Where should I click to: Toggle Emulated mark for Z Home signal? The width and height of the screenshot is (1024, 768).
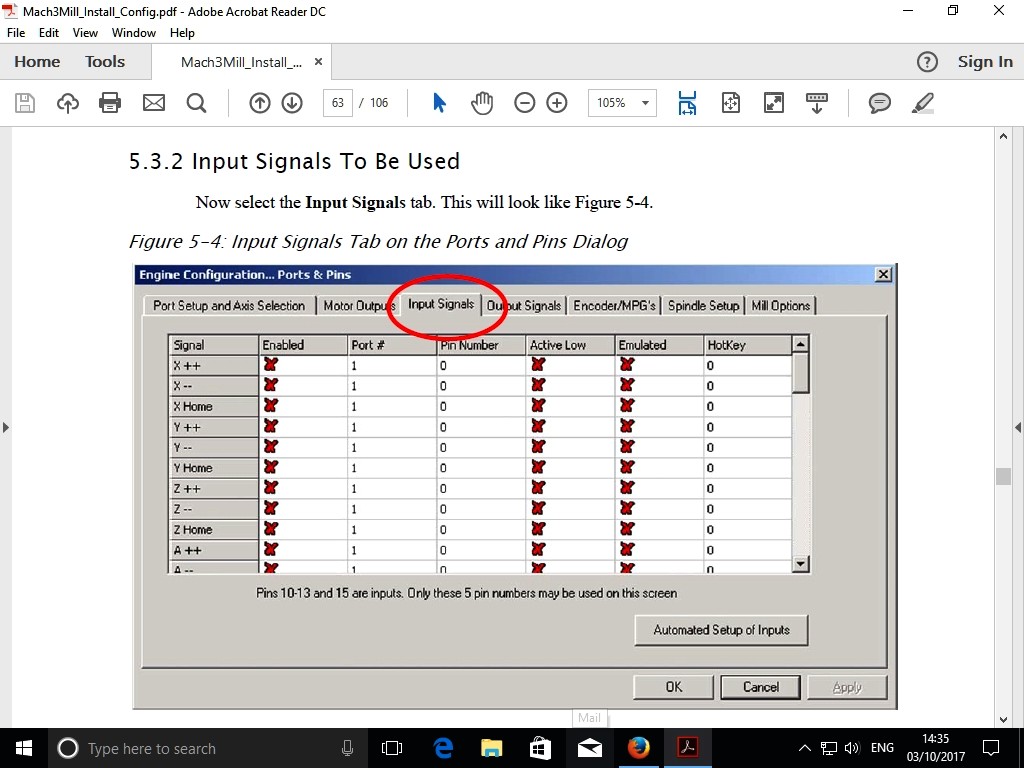[627, 529]
